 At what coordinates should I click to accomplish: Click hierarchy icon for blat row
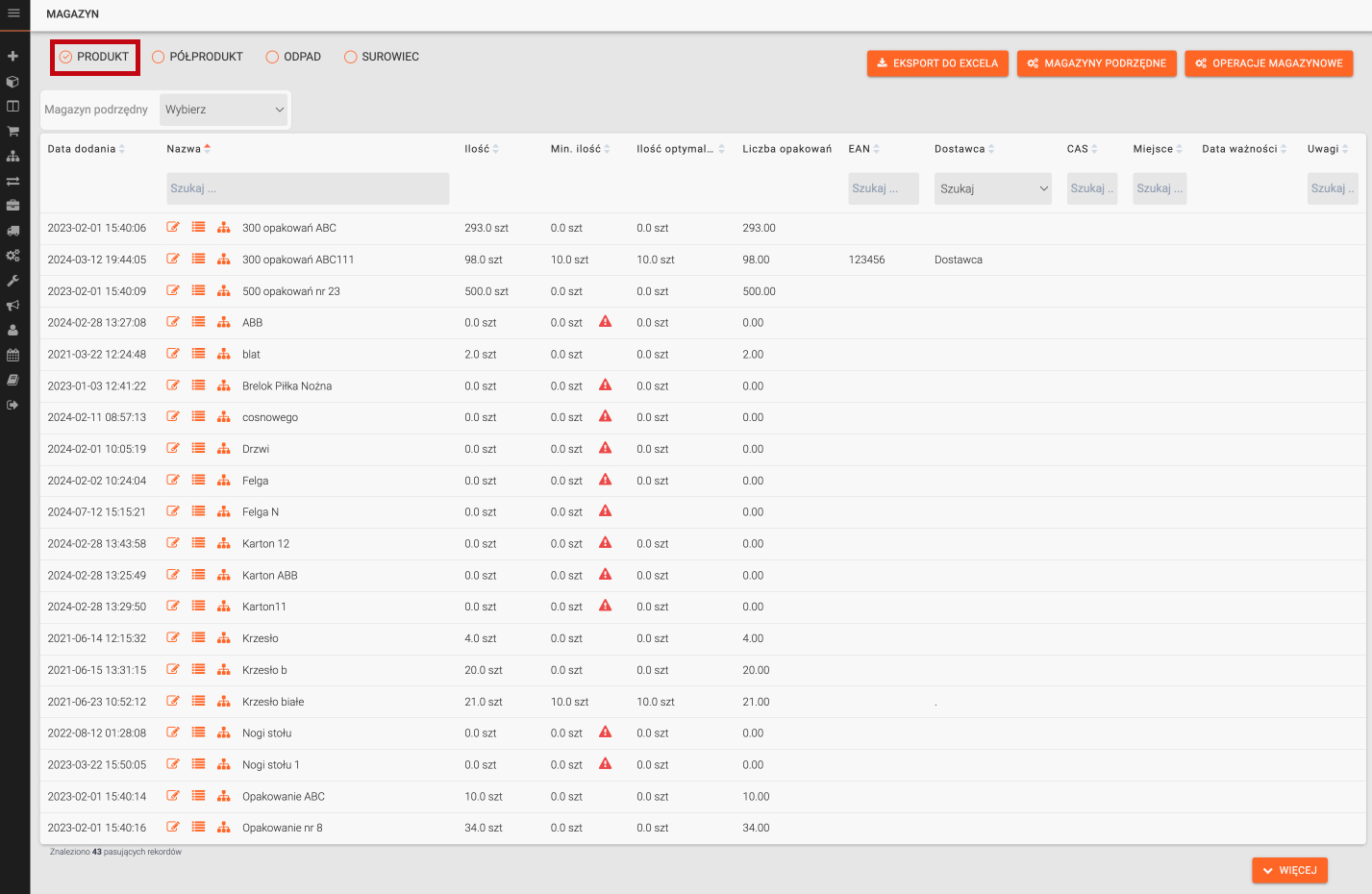(223, 354)
